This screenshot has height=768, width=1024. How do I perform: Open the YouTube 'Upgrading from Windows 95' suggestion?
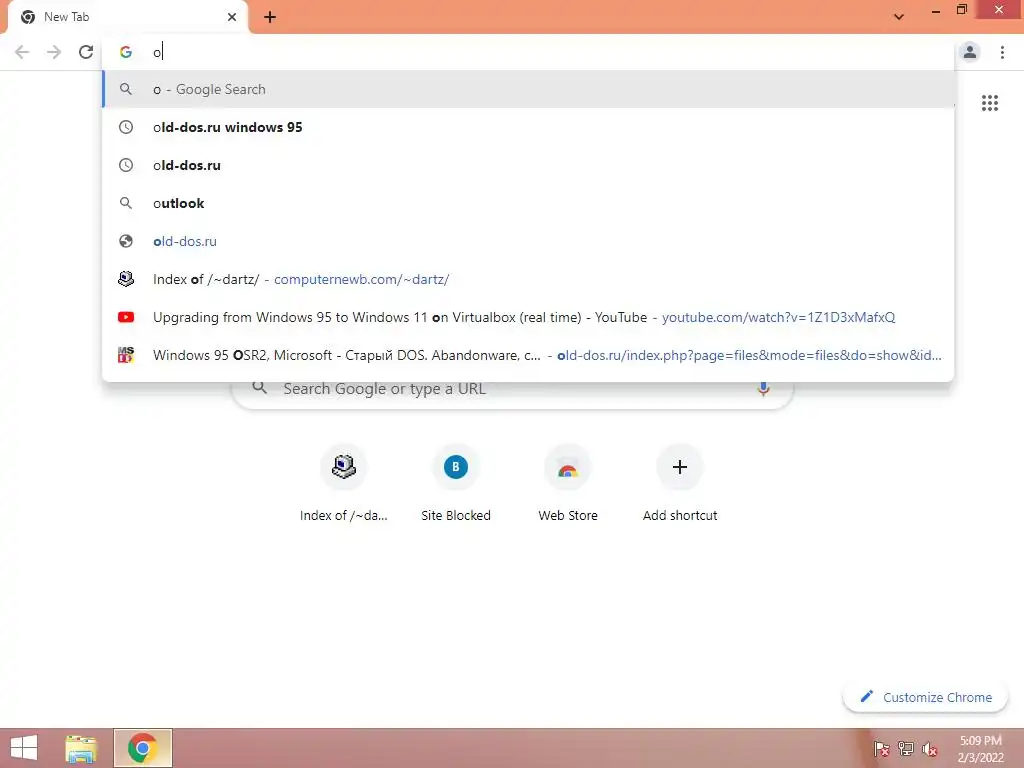[528, 317]
